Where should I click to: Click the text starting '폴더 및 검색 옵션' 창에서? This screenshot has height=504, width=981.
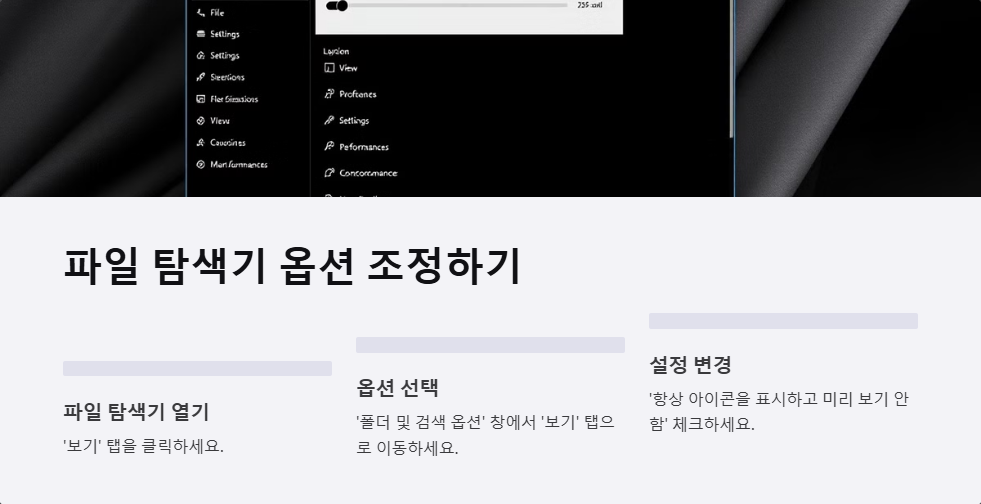[x=485, y=435]
